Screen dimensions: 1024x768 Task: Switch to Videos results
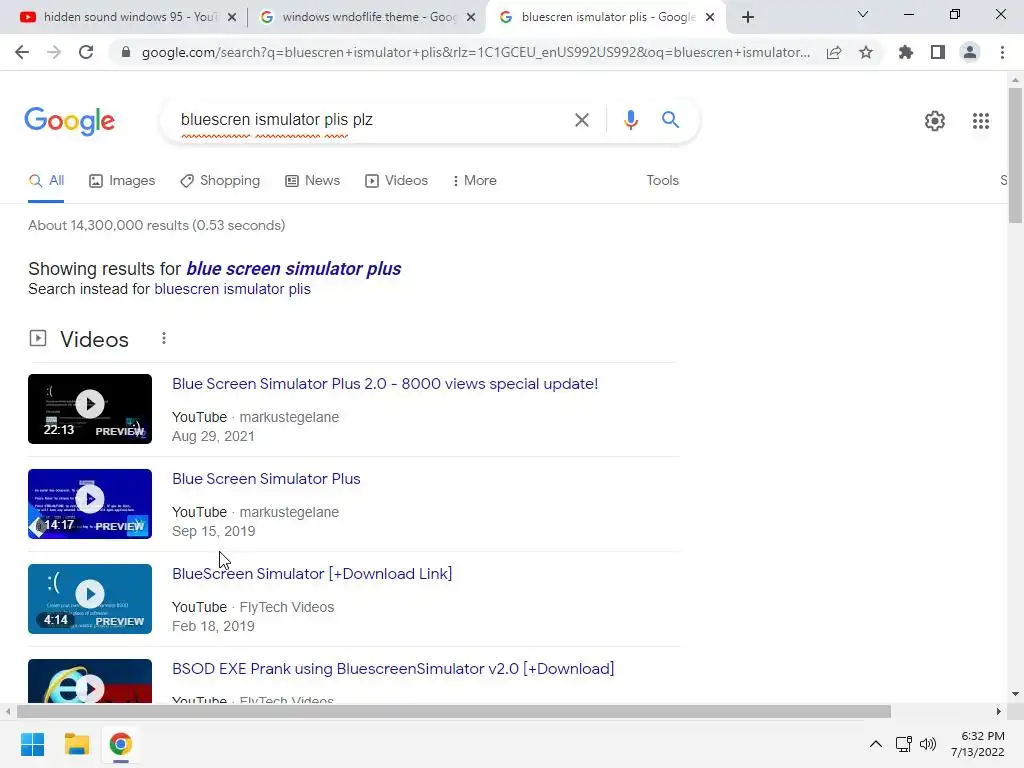396,181
